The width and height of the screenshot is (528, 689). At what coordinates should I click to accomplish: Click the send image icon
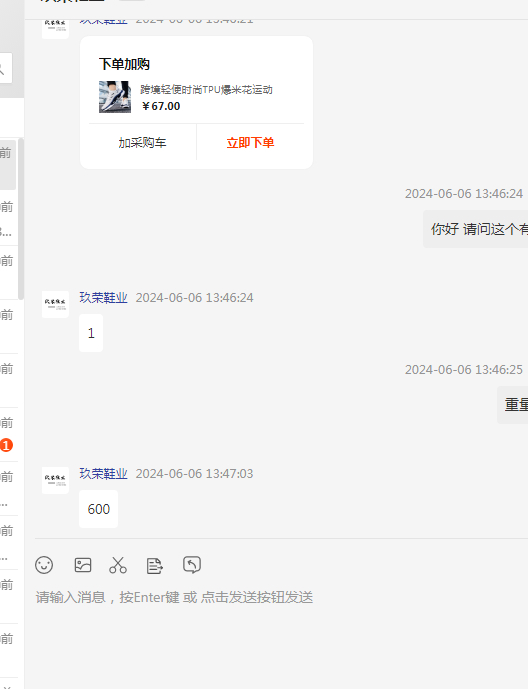[83, 565]
